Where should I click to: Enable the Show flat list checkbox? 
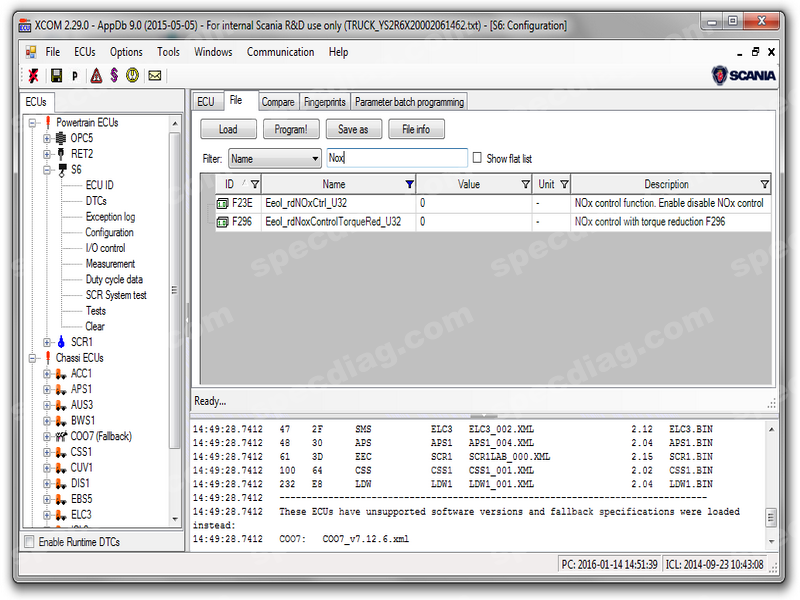[x=477, y=158]
